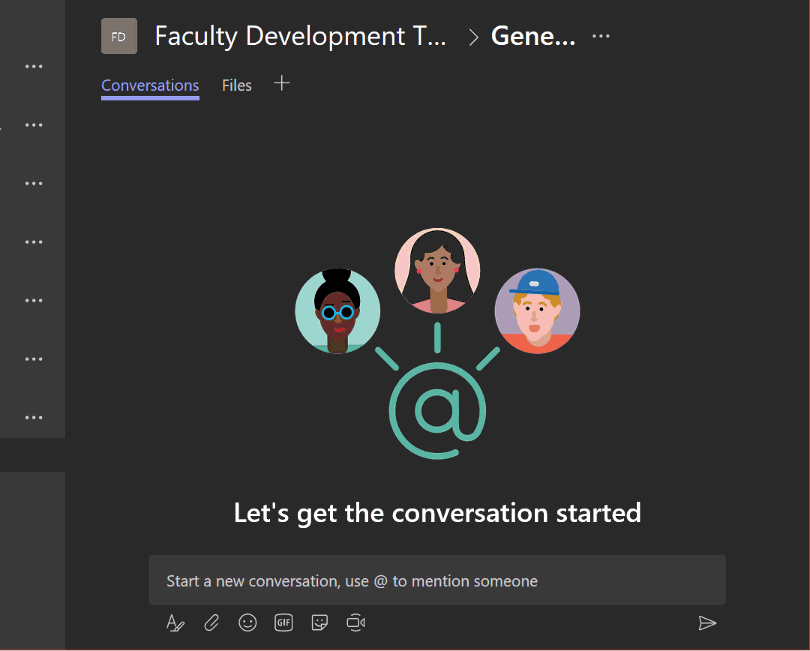Click the Faculty Development team name
This screenshot has height=651, width=810.
pyautogui.click(x=300, y=37)
